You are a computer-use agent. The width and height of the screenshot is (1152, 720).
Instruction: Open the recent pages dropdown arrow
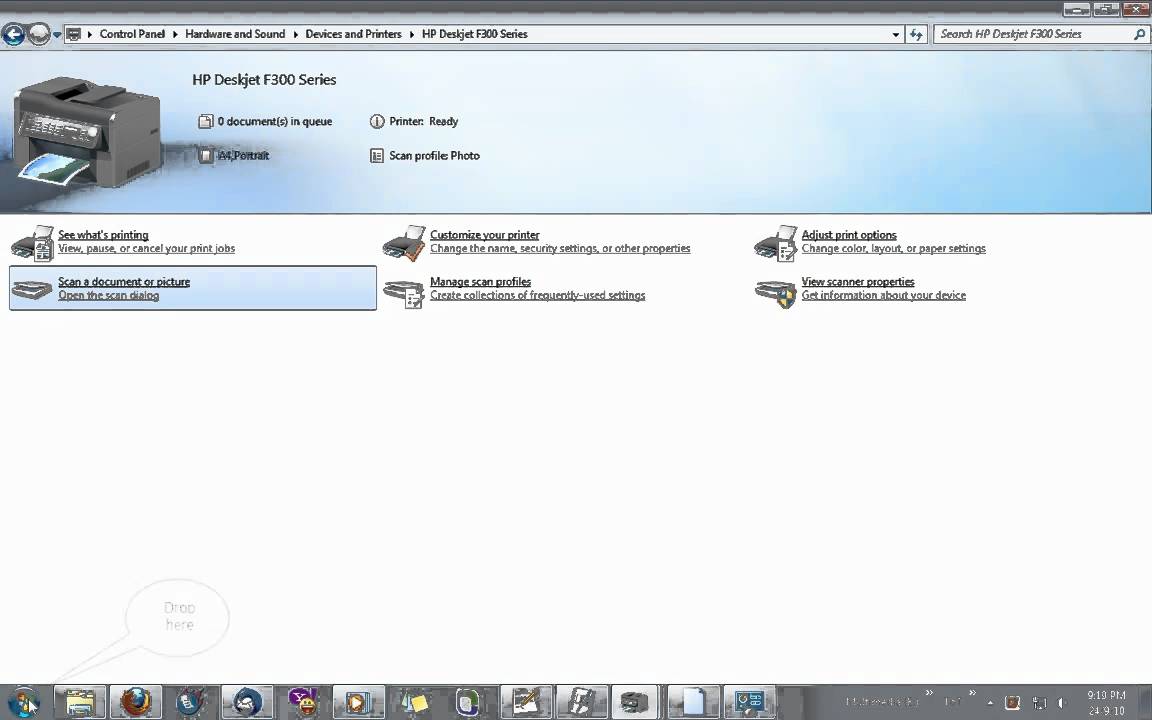pyautogui.click(x=57, y=35)
